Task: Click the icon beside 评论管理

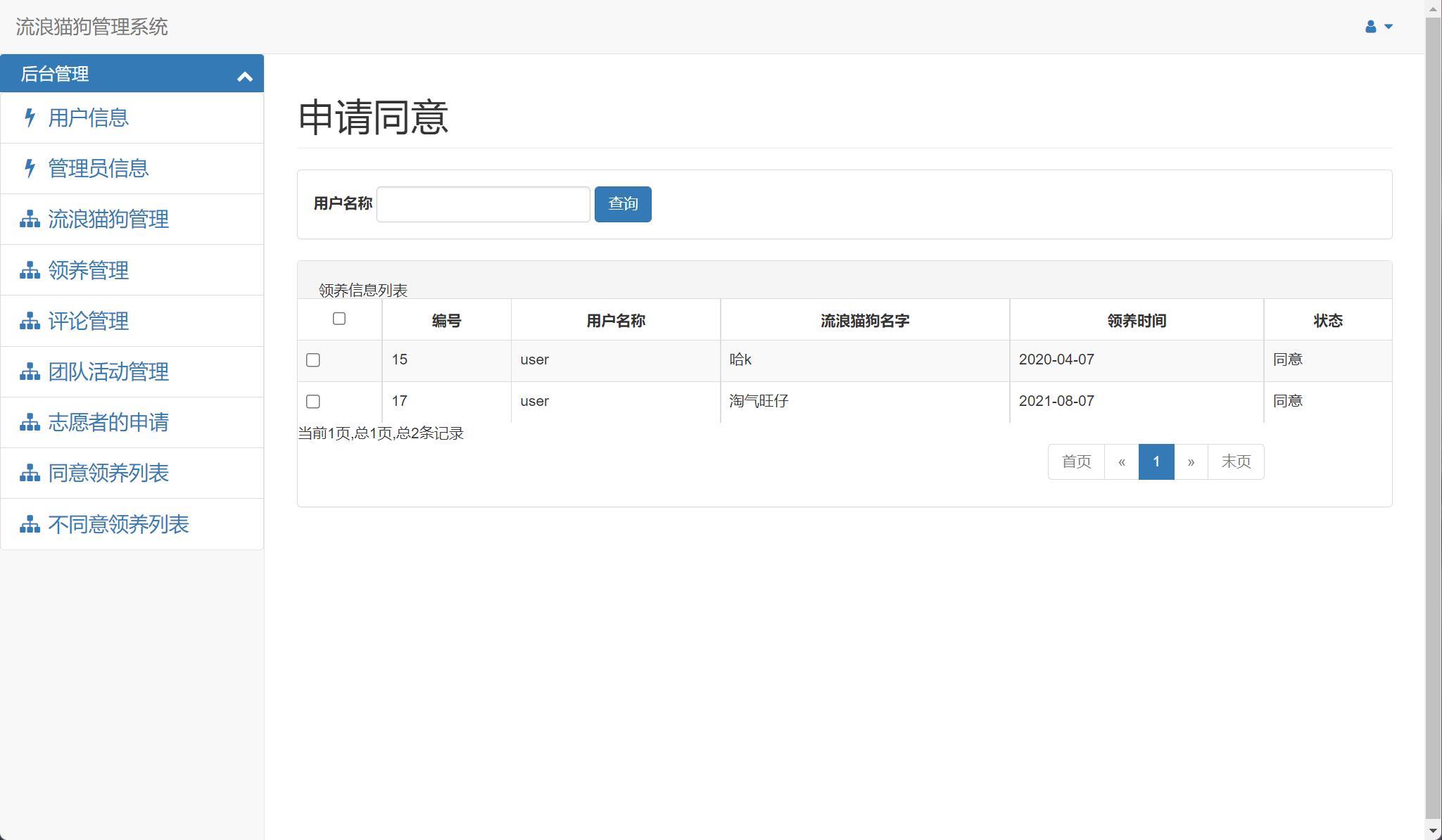Action: tap(29, 321)
